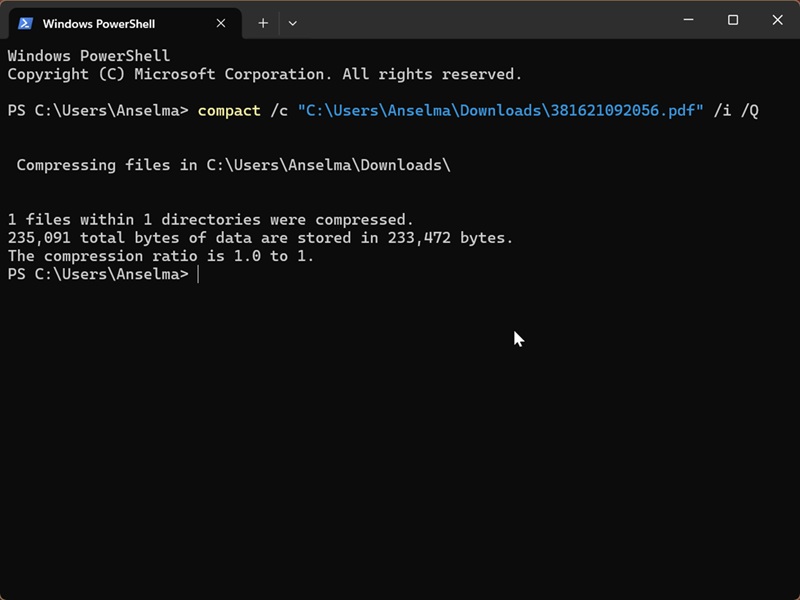Maximize the terminal window

click(x=733, y=20)
